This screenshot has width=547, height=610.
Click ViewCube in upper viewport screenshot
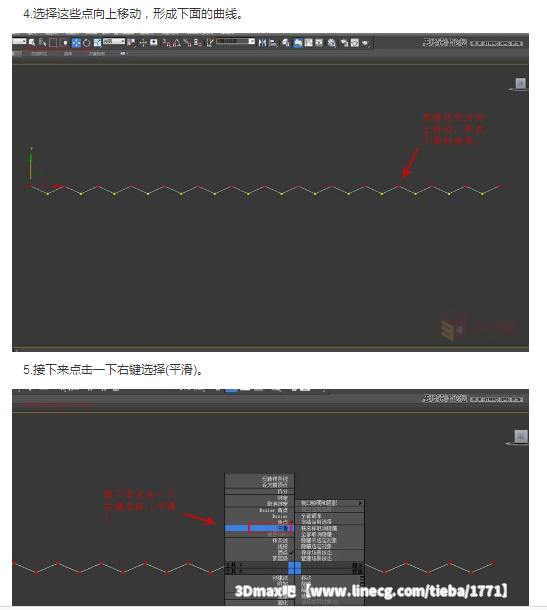click(x=520, y=84)
